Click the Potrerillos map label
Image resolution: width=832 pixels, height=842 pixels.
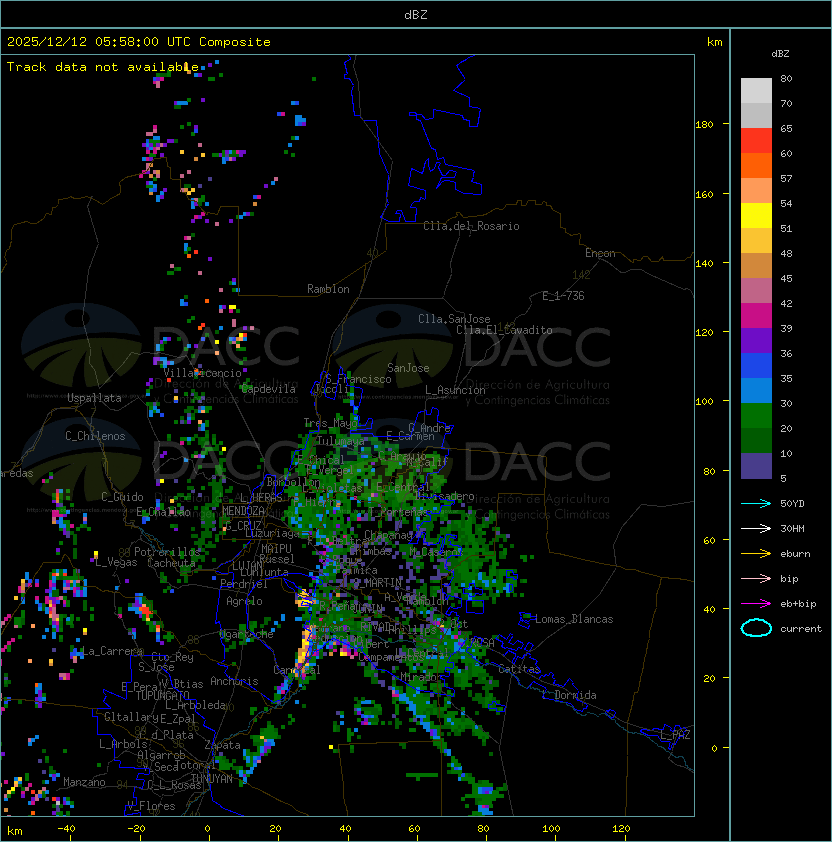167,552
